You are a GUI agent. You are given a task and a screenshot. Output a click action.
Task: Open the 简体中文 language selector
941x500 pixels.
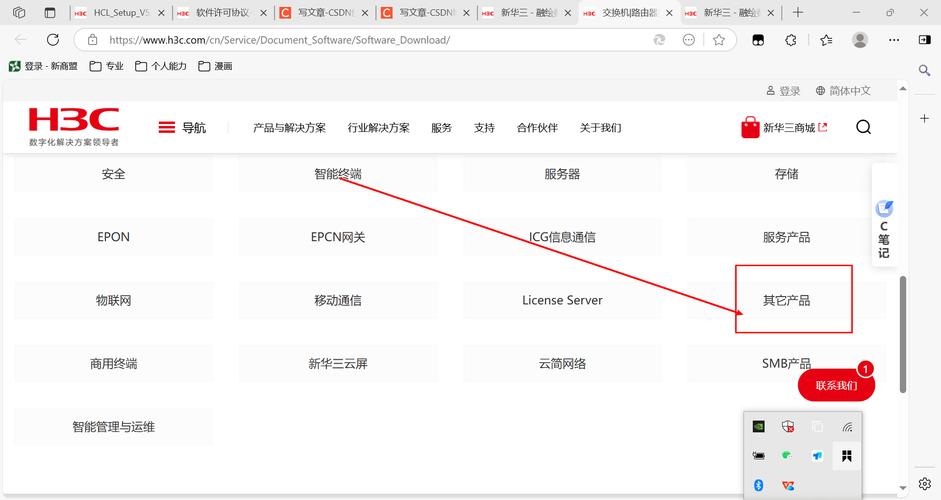click(843, 91)
